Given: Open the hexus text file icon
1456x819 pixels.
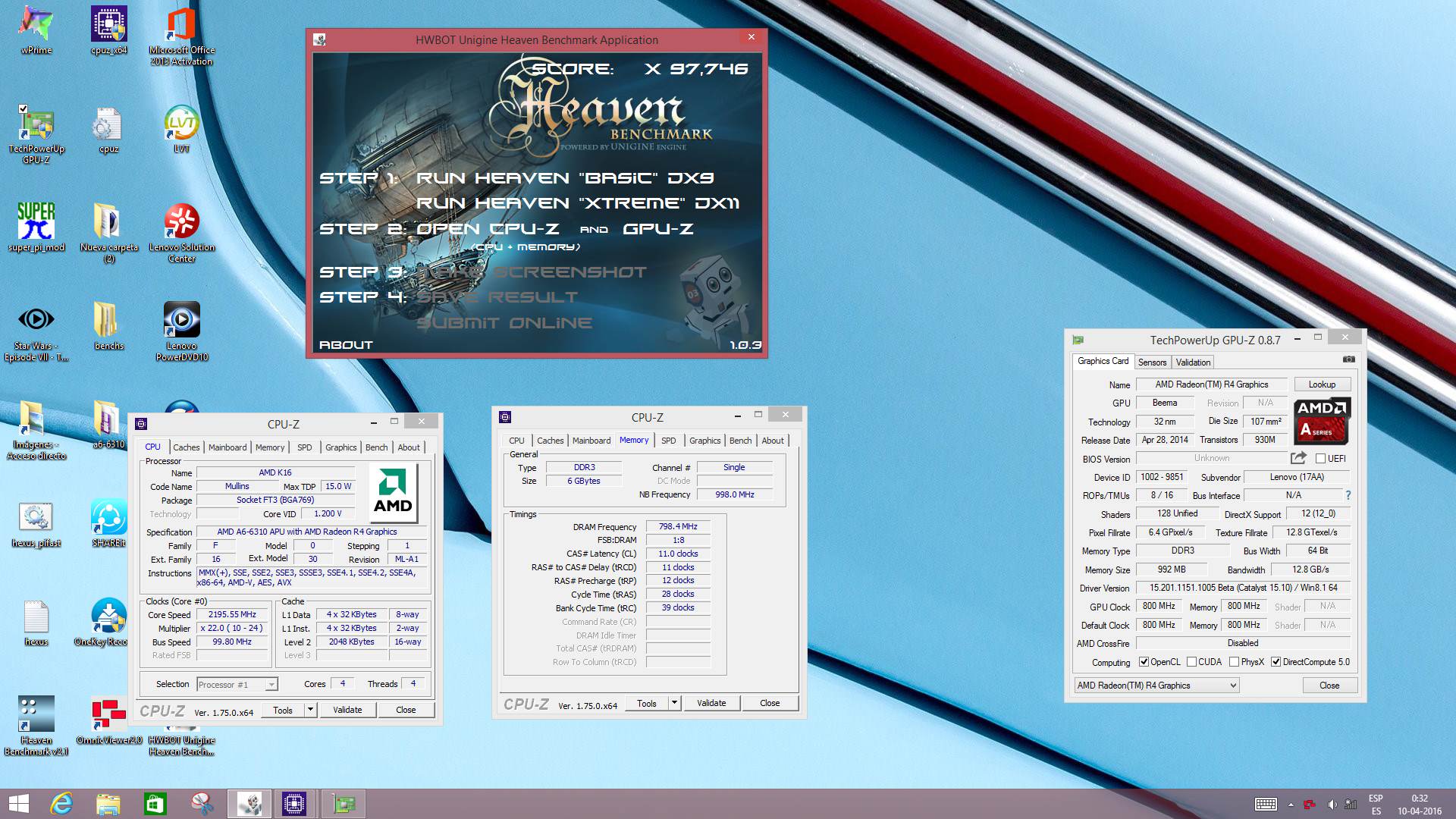Looking at the screenshot, I should click(36, 622).
